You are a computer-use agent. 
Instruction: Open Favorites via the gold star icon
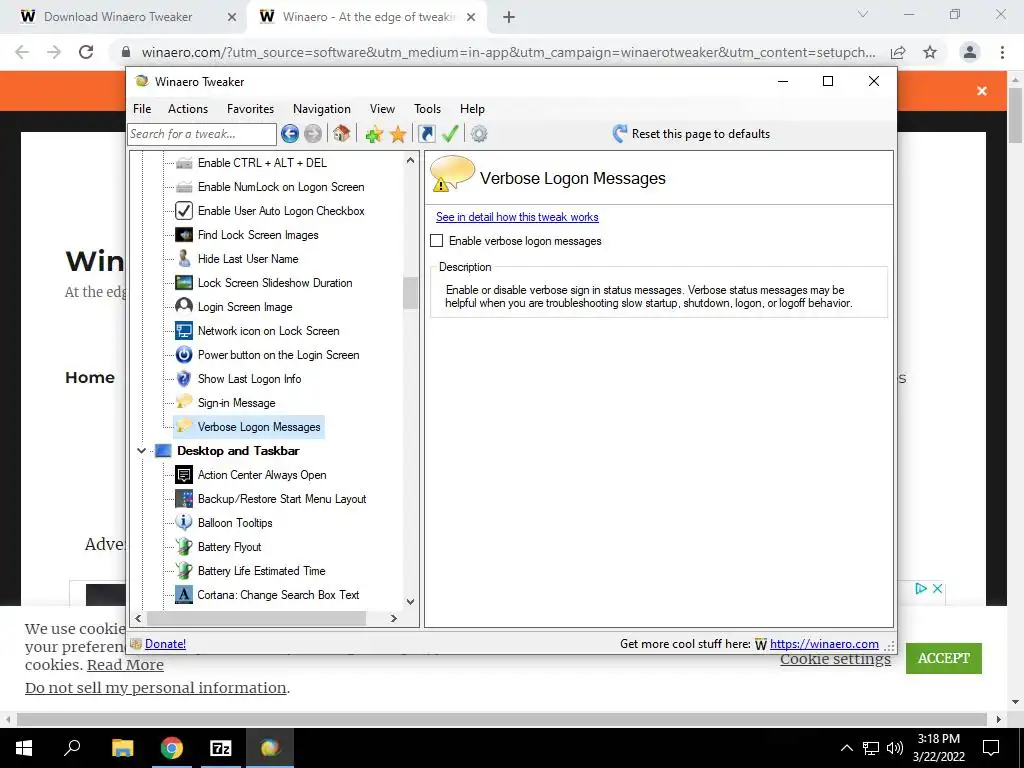(398, 134)
